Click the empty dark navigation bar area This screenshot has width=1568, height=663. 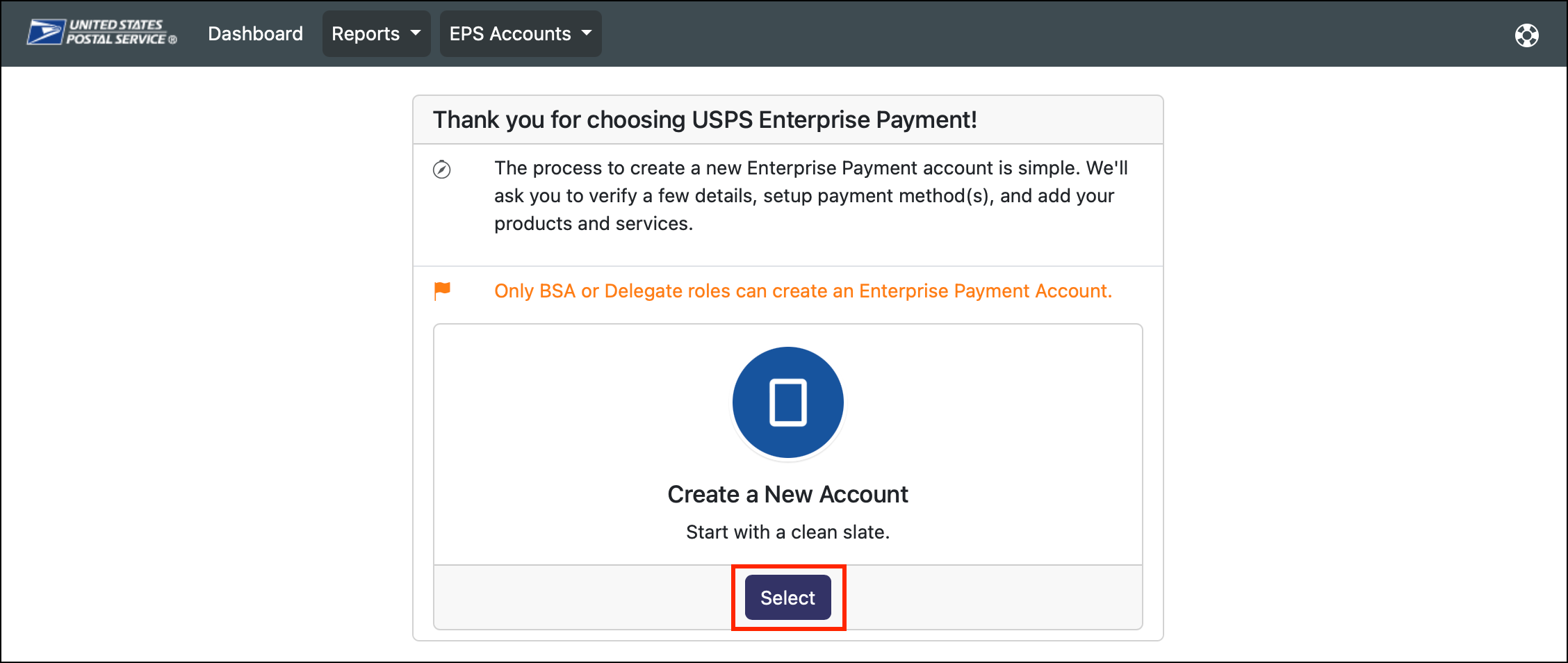[1043, 33]
